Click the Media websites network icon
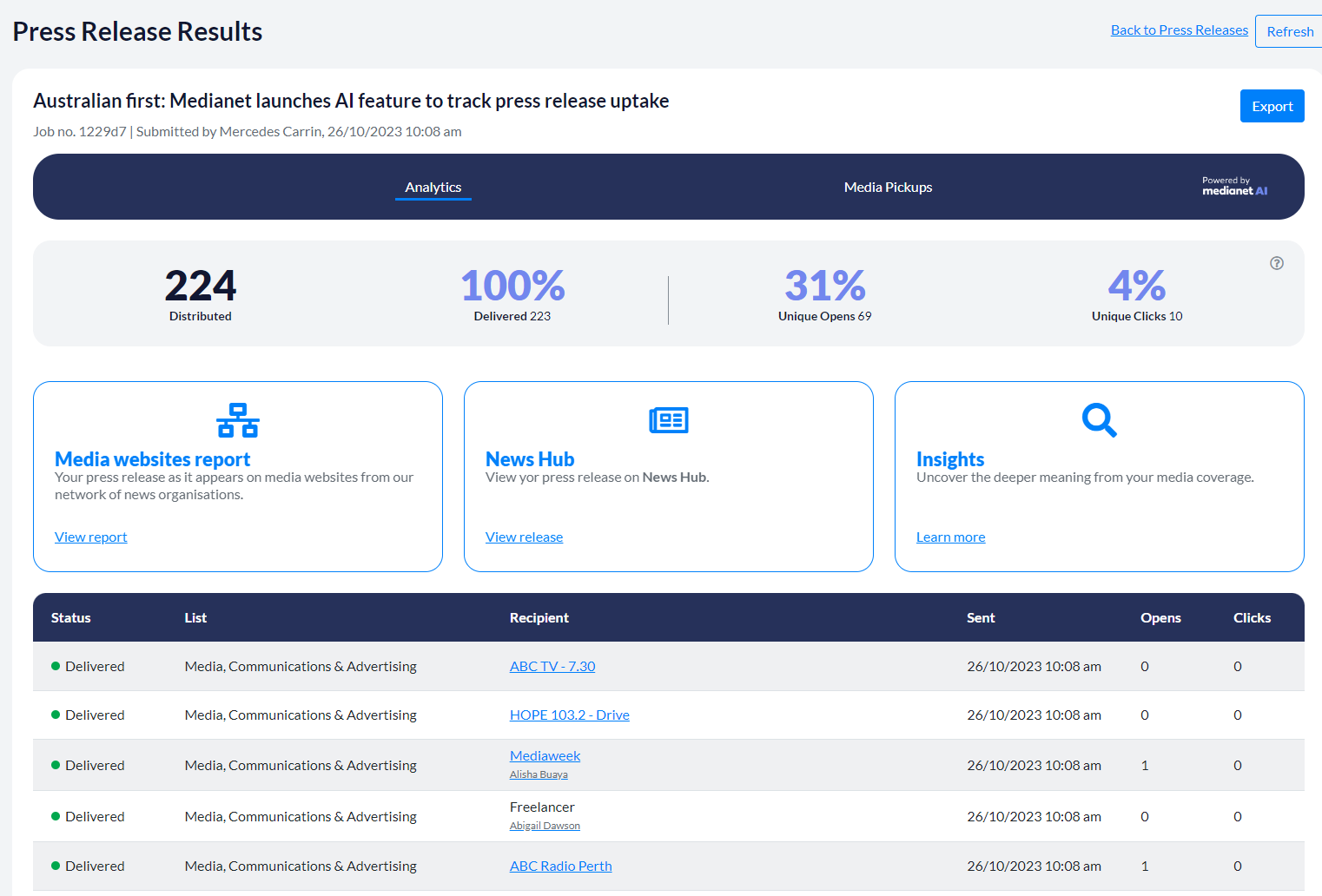This screenshot has height=896, width=1322. point(238,420)
